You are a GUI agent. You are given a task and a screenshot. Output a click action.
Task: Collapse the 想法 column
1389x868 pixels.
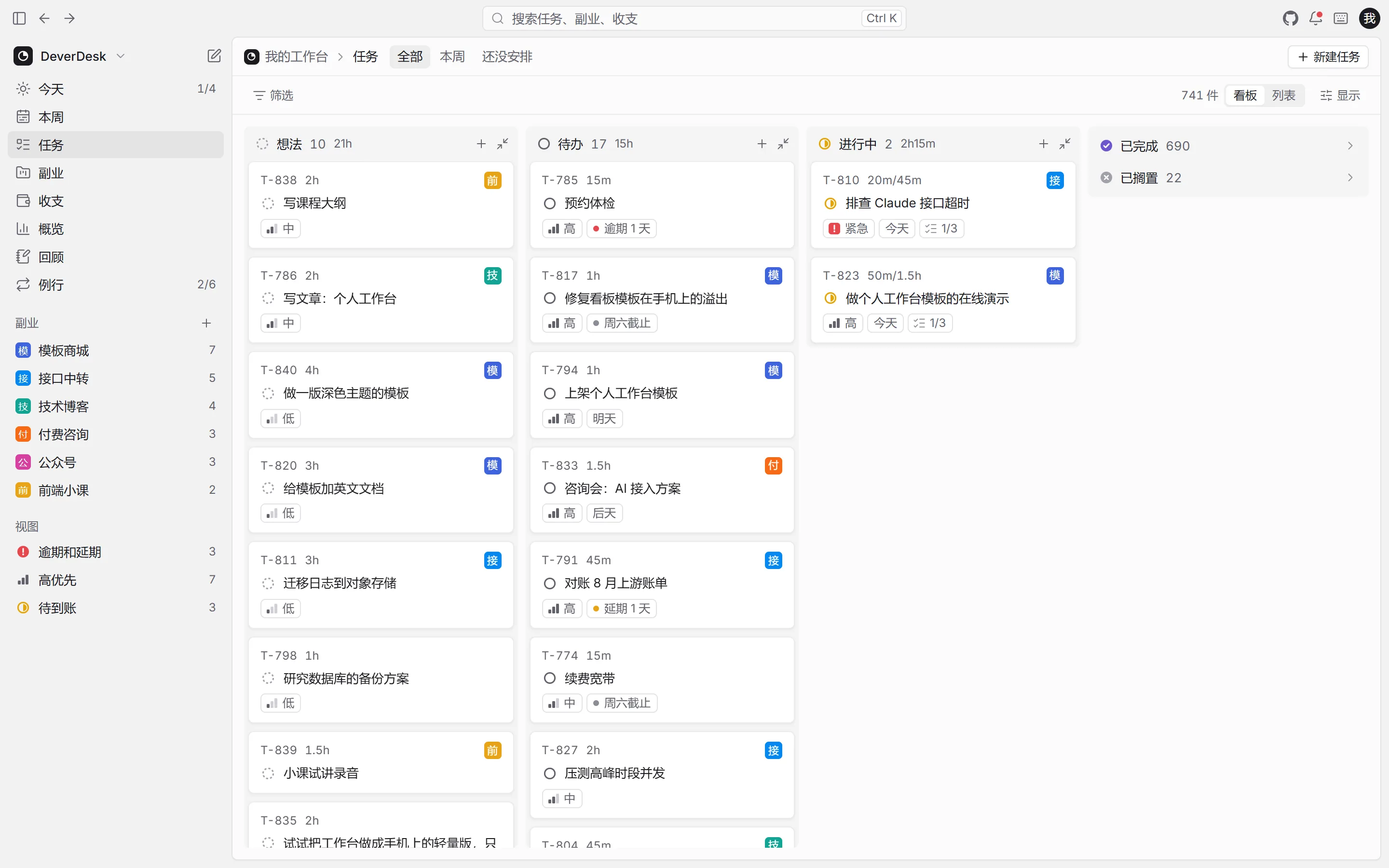click(503, 144)
